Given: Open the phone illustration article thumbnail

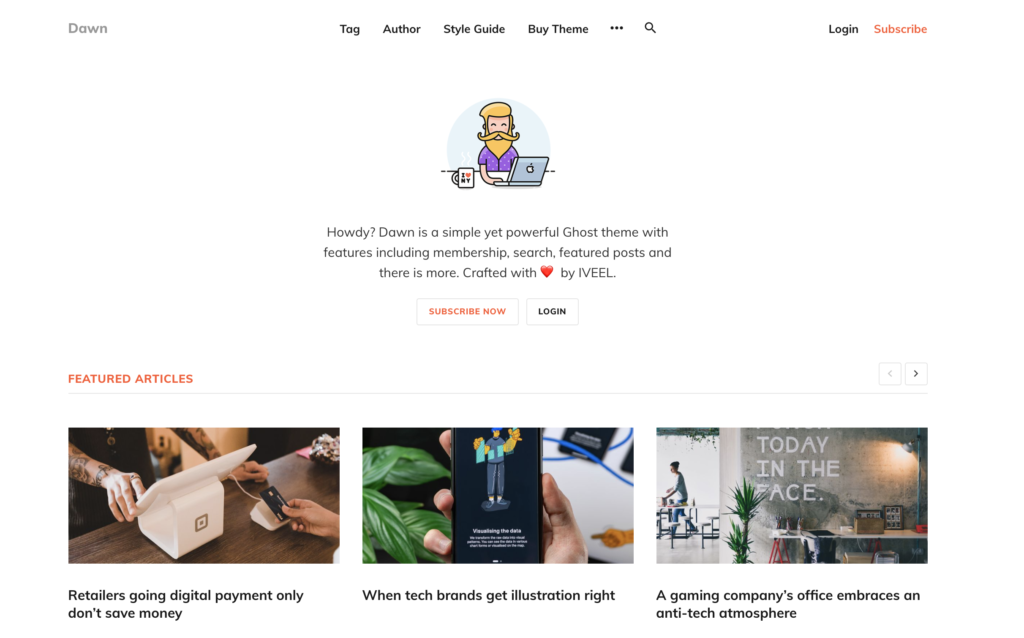Looking at the screenshot, I should (498, 496).
